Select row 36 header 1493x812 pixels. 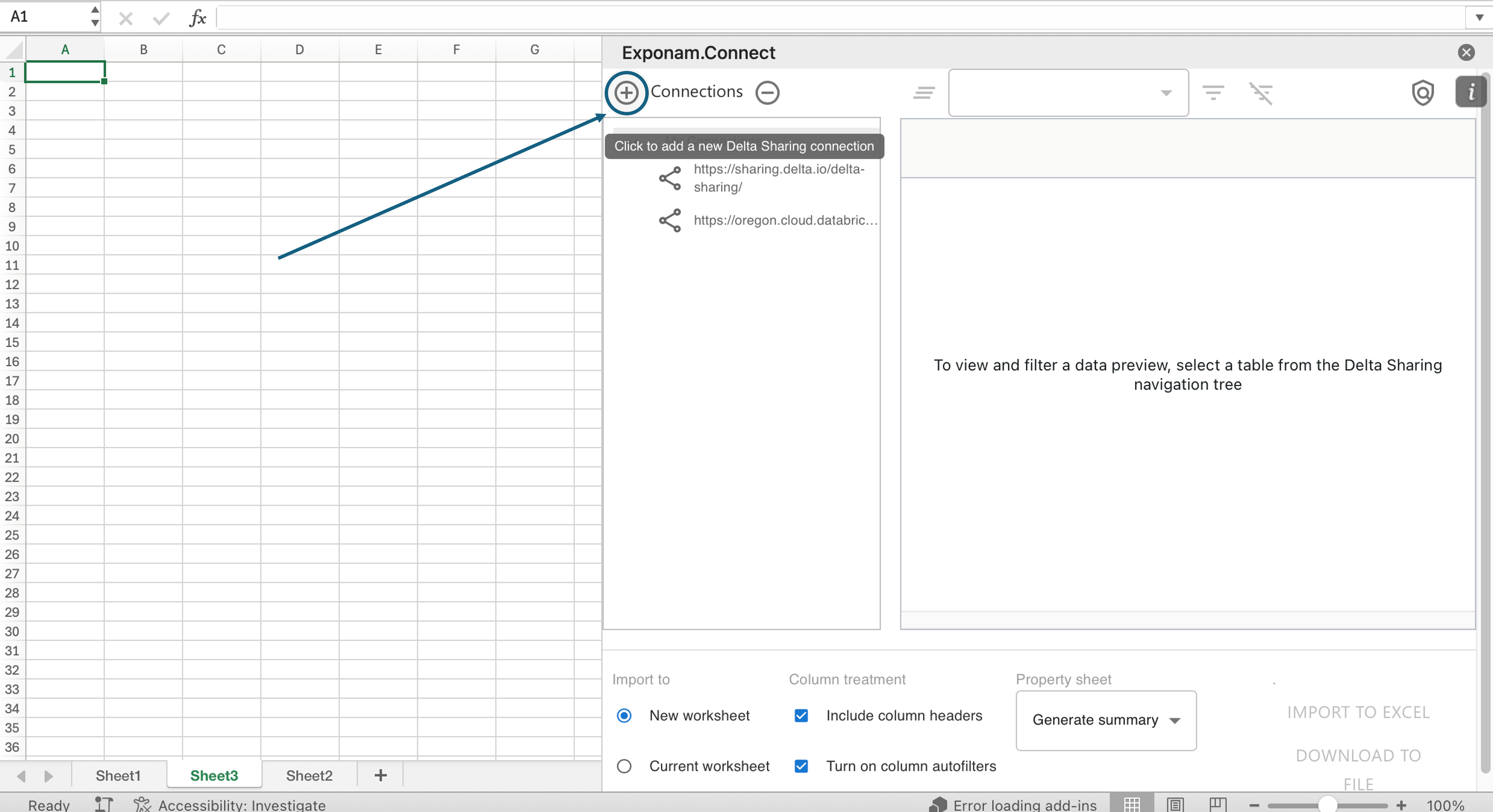pyautogui.click(x=12, y=747)
